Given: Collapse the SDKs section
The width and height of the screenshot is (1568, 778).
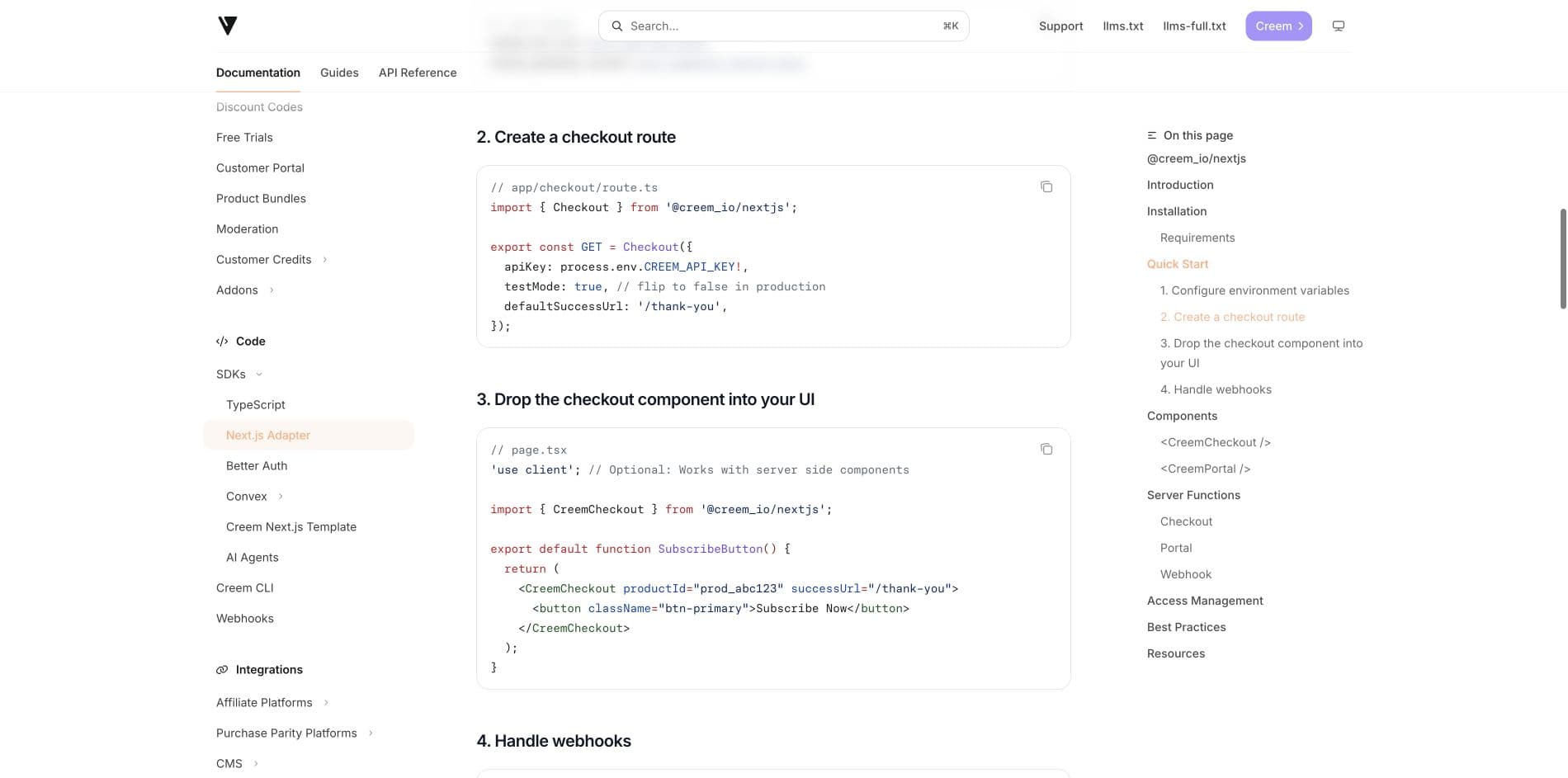Looking at the screenshot, I should (x=239, y=375).
